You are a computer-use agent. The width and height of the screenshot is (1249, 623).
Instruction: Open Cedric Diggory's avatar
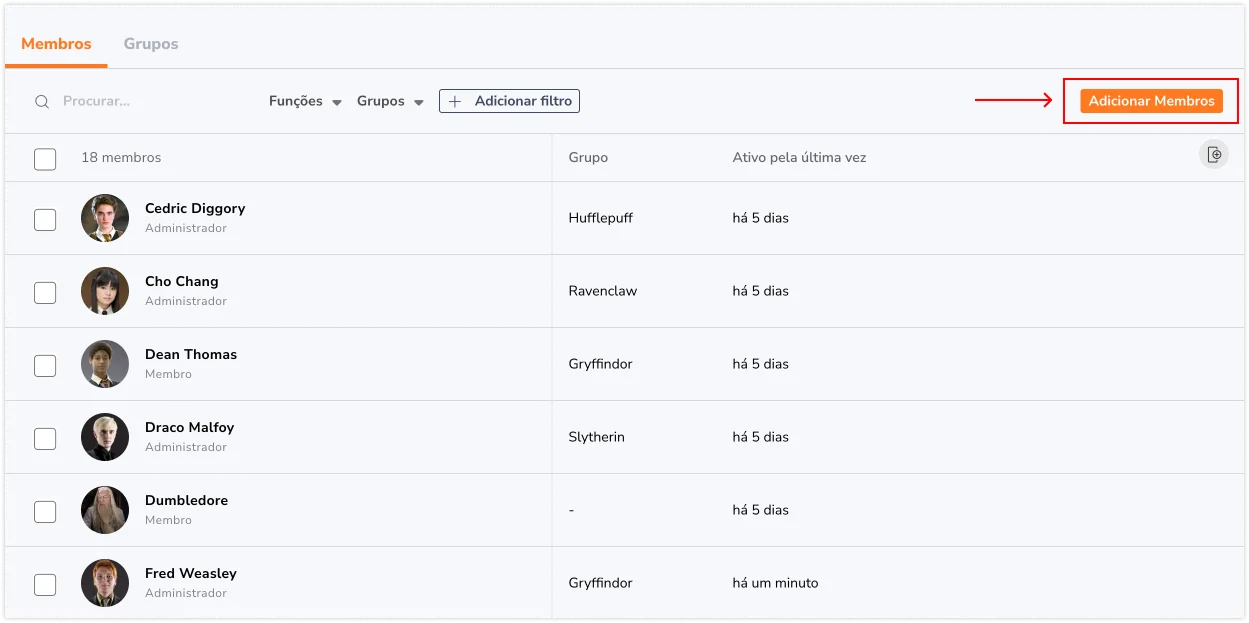pos(105,218)
